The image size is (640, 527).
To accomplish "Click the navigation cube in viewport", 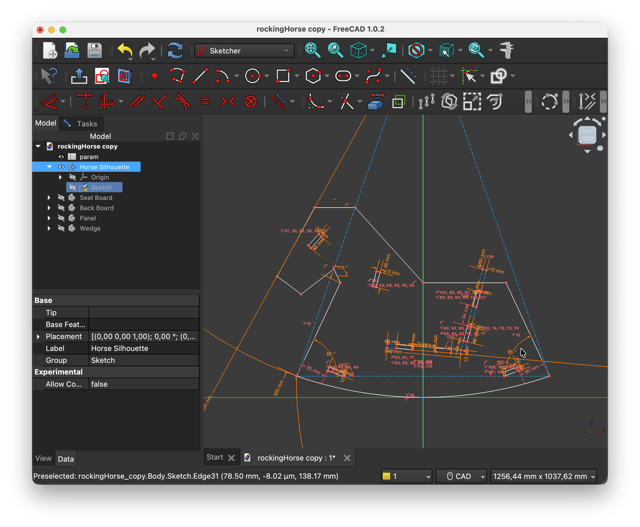I will tap(587, 135).
